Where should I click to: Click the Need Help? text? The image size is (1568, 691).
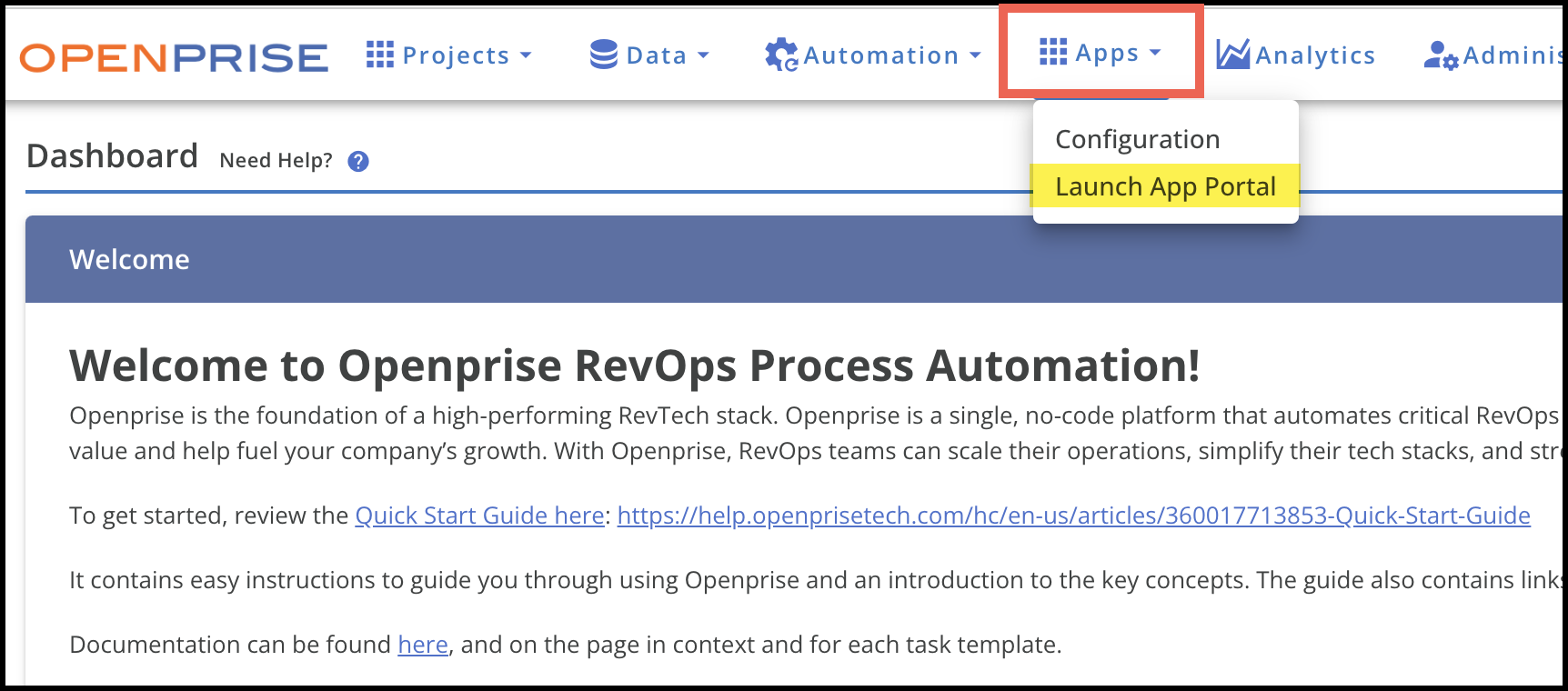click(276, 161)
